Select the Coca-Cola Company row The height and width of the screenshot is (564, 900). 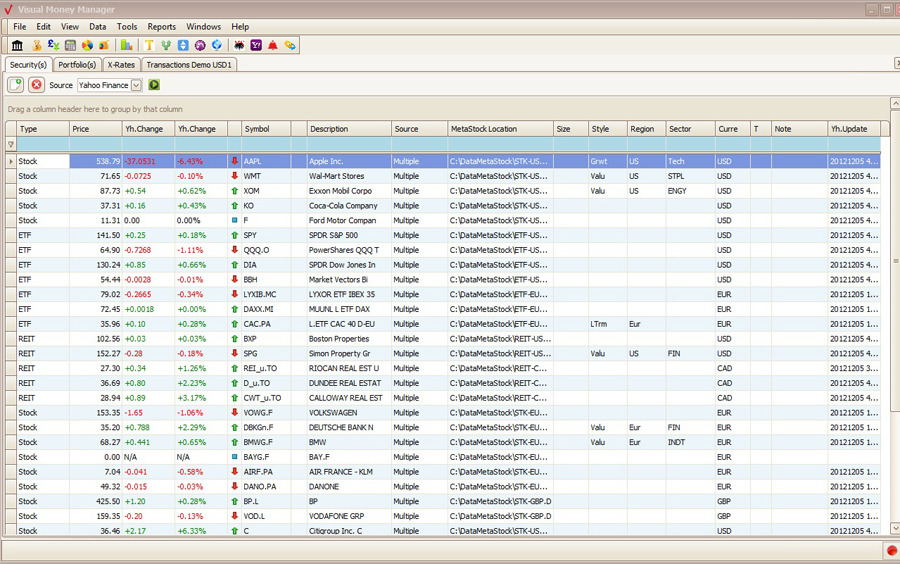click(443, 205)
